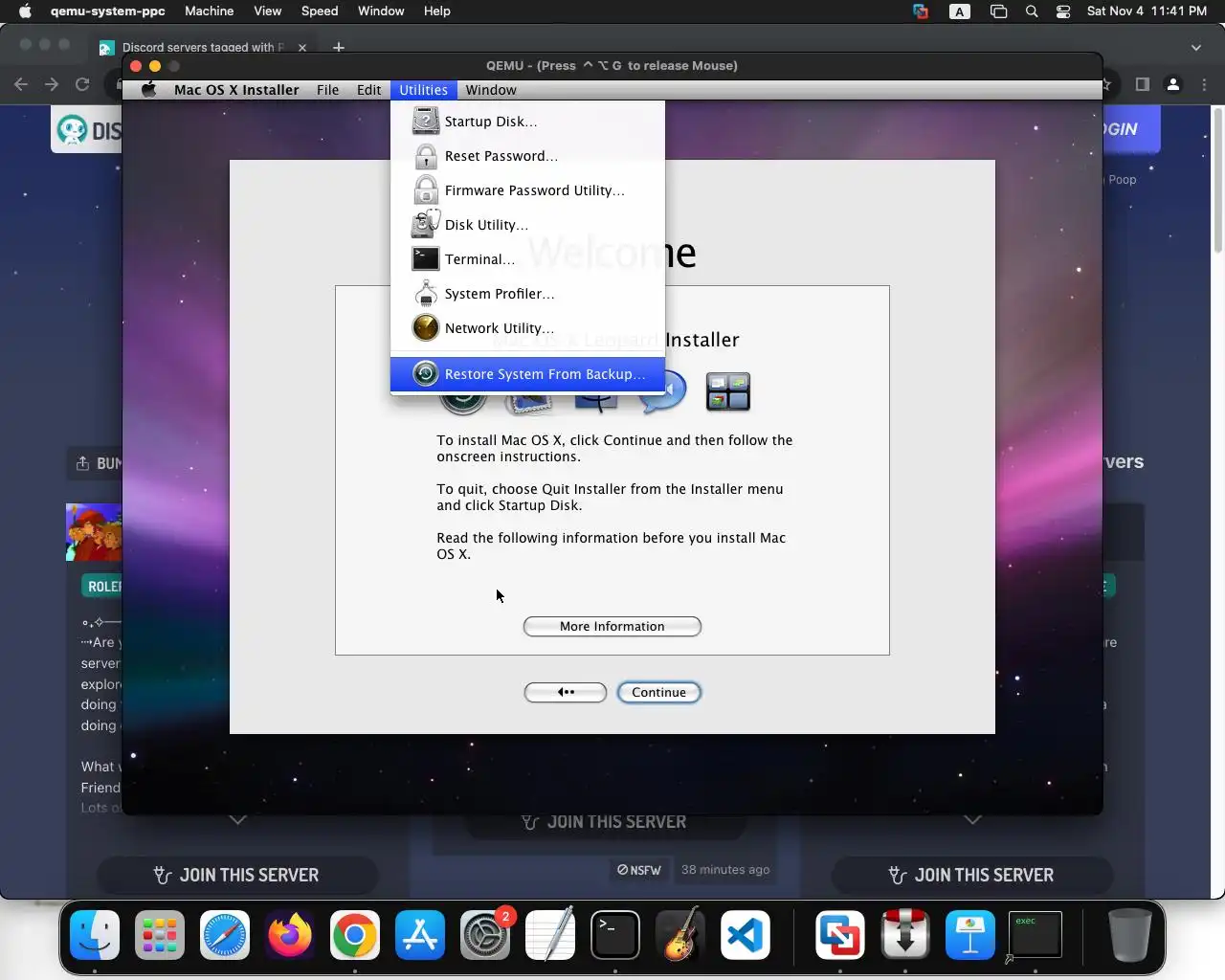Click the Time Machine restore icon

425,373
